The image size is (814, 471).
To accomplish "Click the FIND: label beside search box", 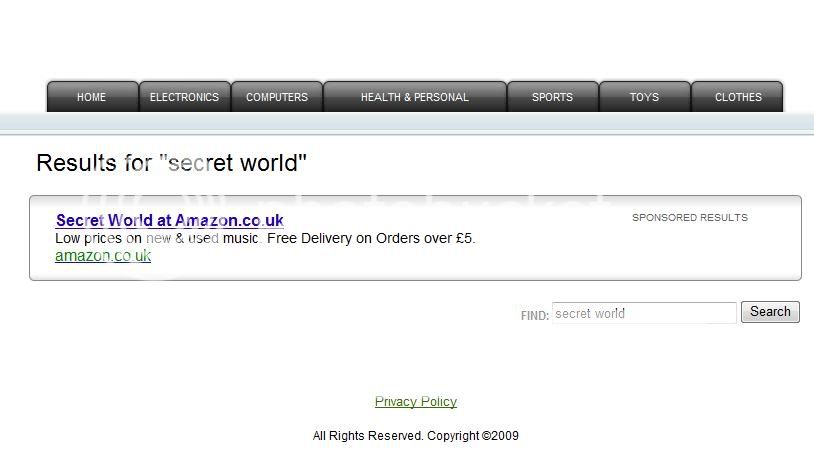I will coord(535,316).
